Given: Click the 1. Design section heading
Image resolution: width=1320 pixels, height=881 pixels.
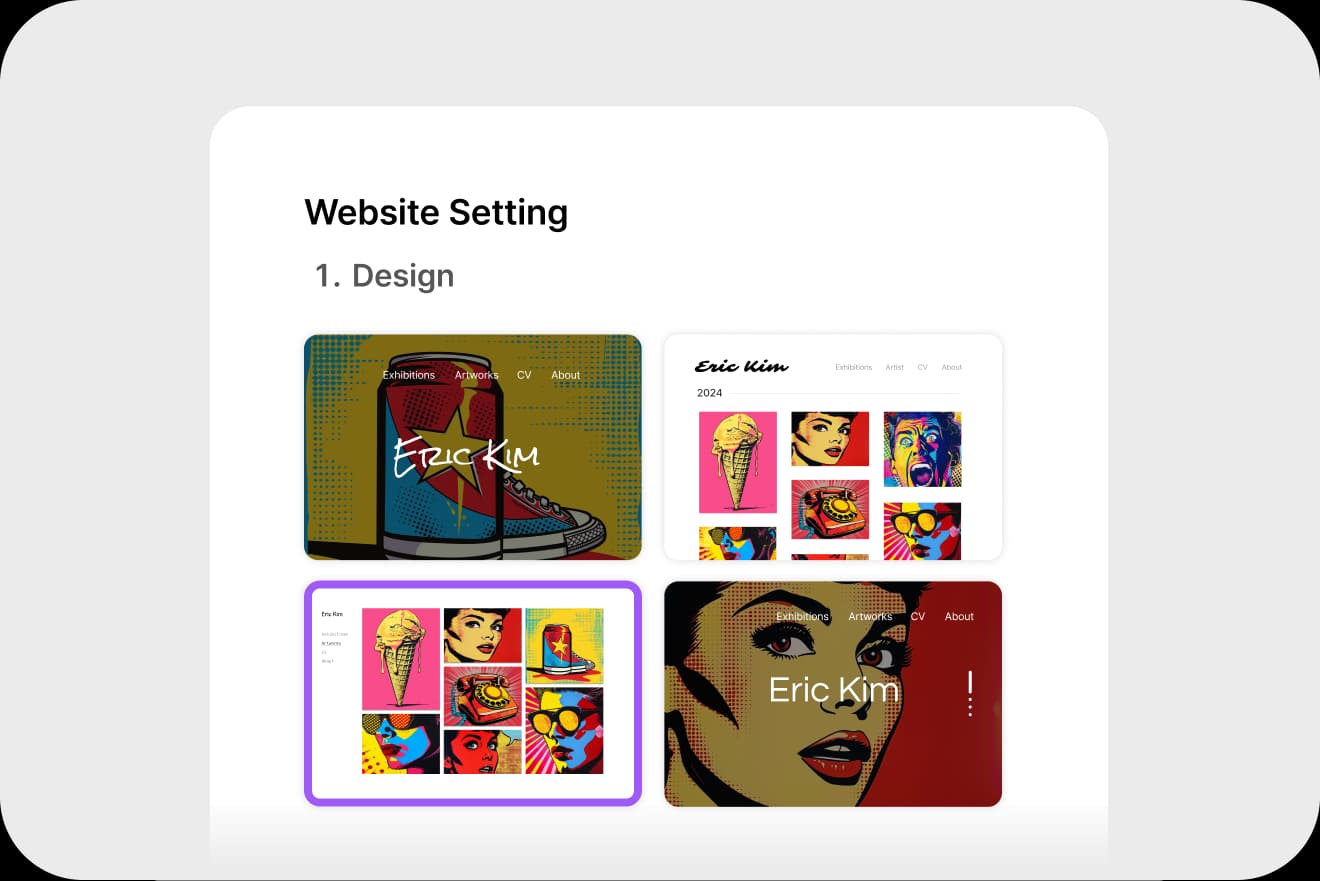Looking at the screenshot, I should (x=384, y=275).
